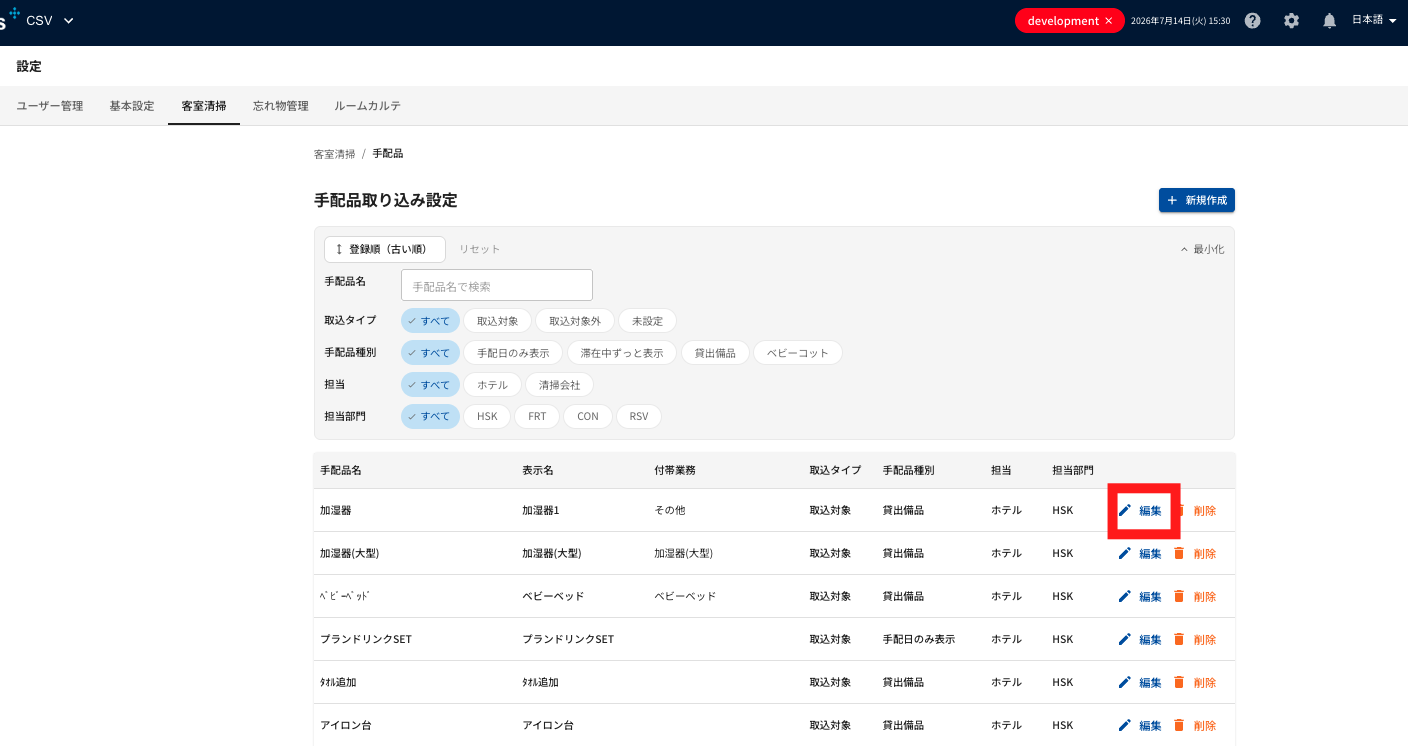Toggle the CON department chip

(x=588, y=417)
